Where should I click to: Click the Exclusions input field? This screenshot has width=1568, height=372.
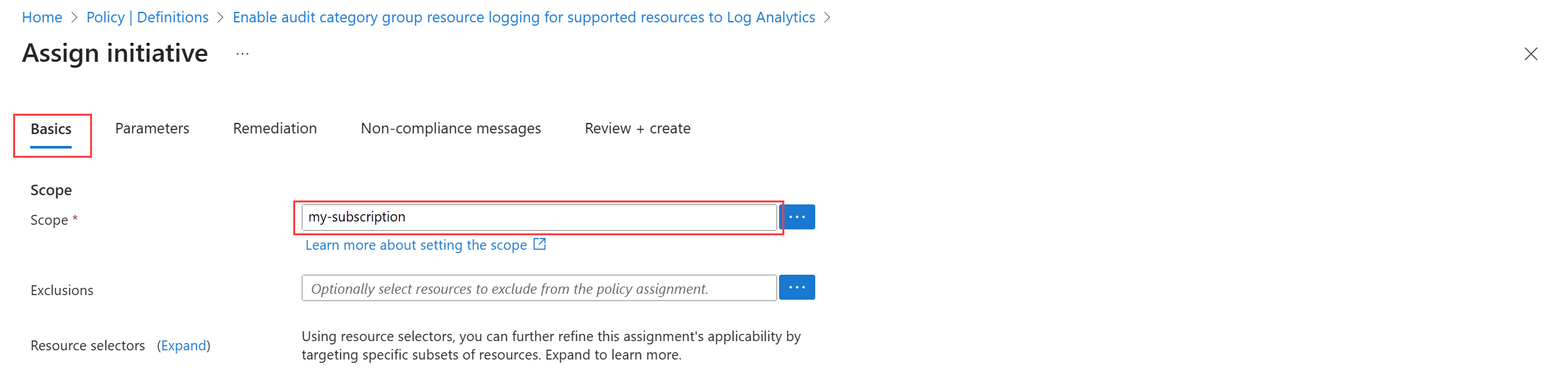(538, 288)
